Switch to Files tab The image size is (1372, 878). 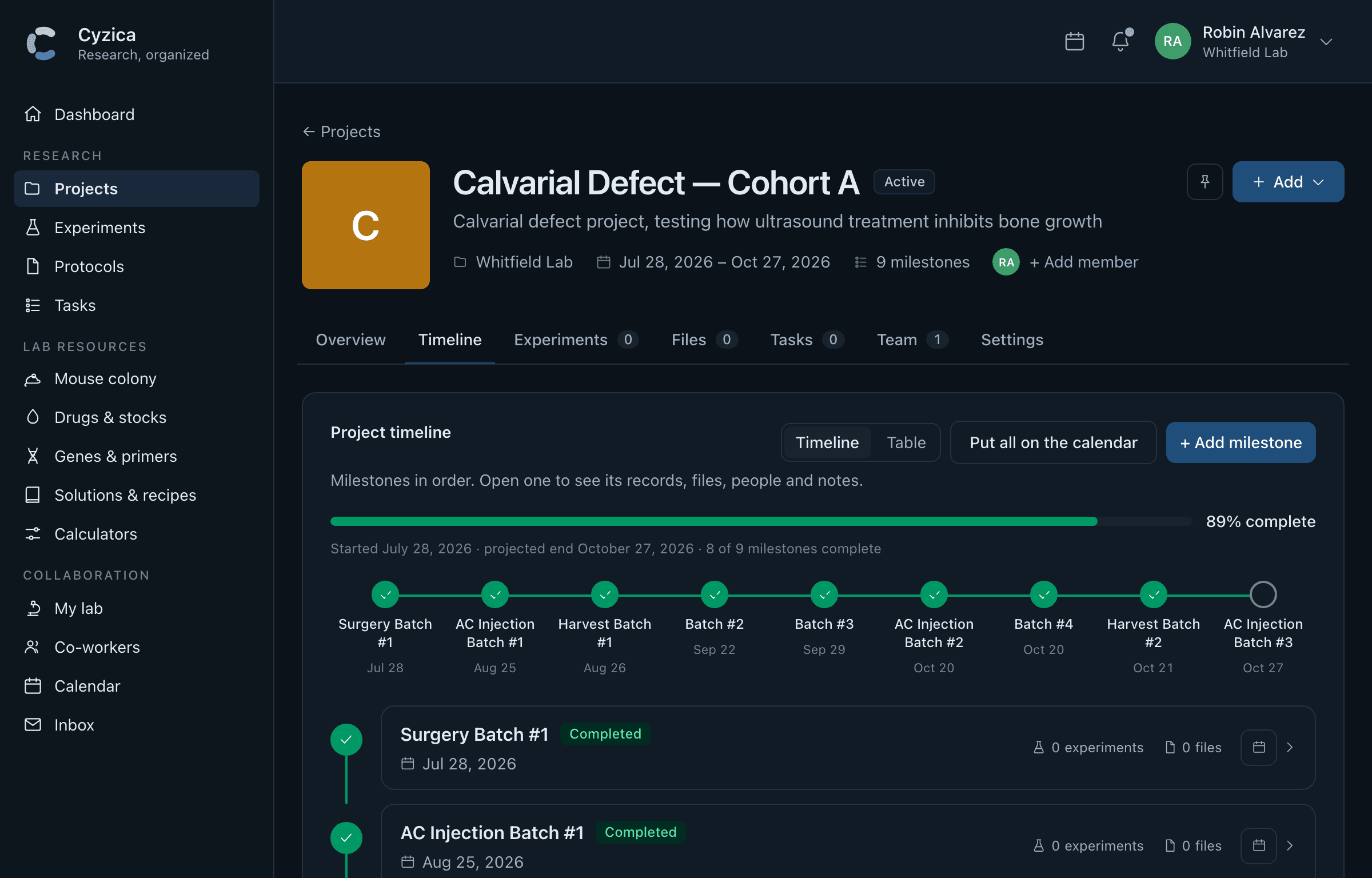[x=704, y=340]
